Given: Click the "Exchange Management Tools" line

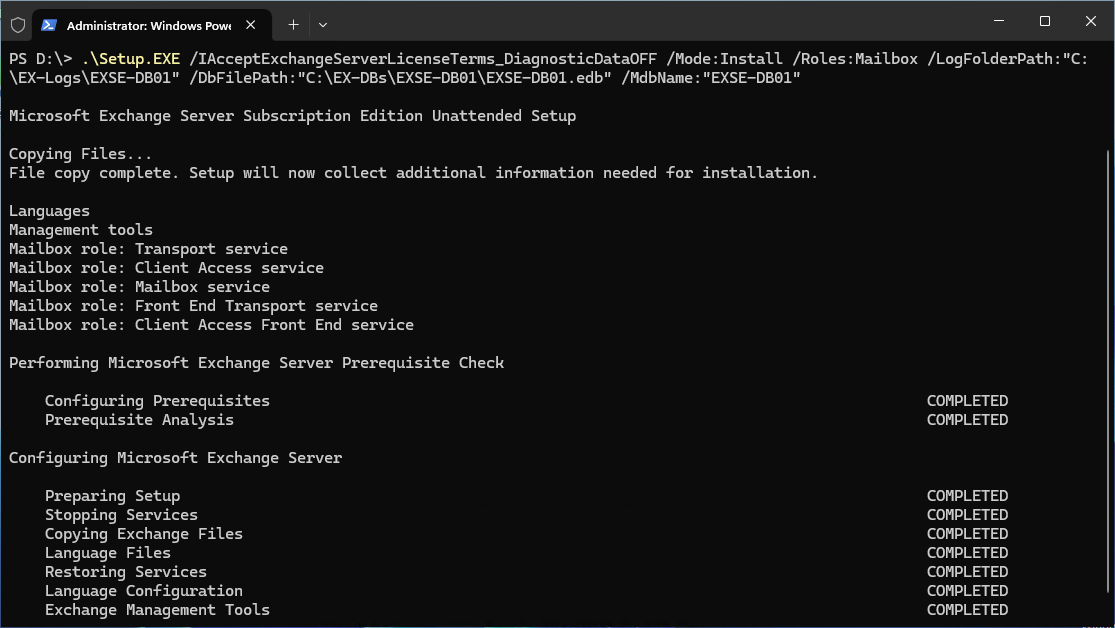Looking at the screenshot, I should click(x=157, y=610).
